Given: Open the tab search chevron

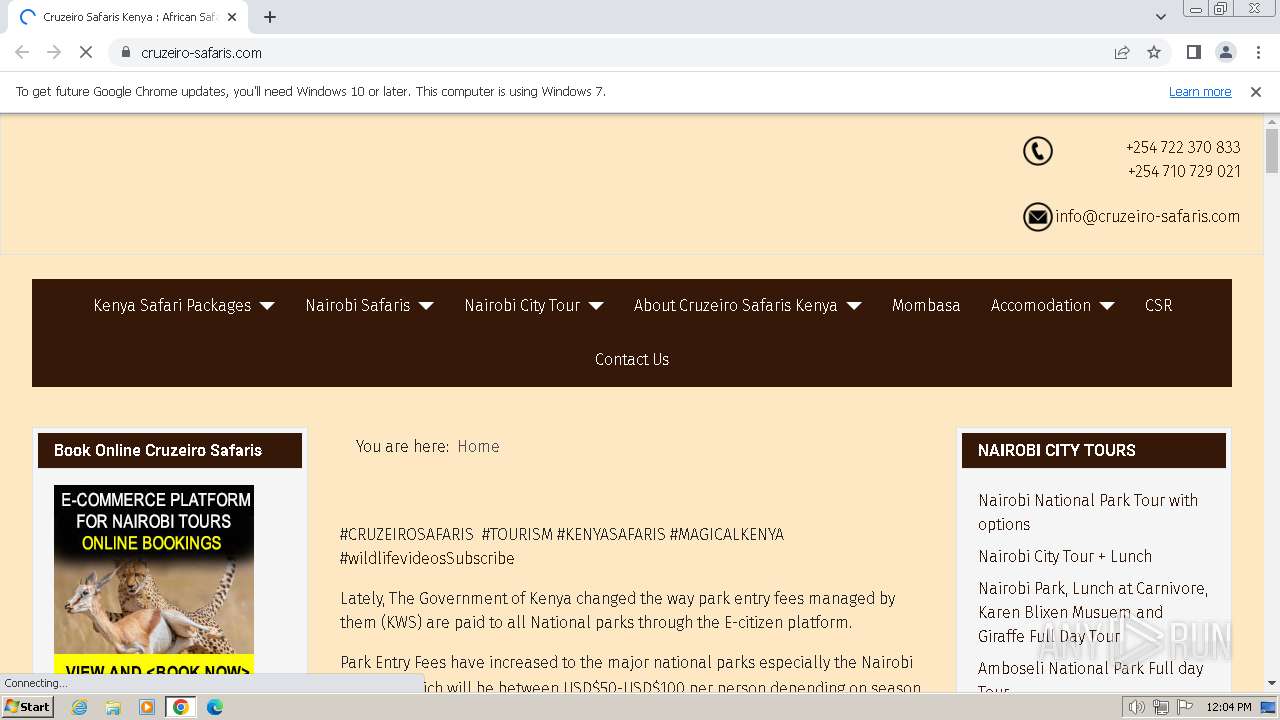Looking at the screenshot, I should click(1160, 17).
